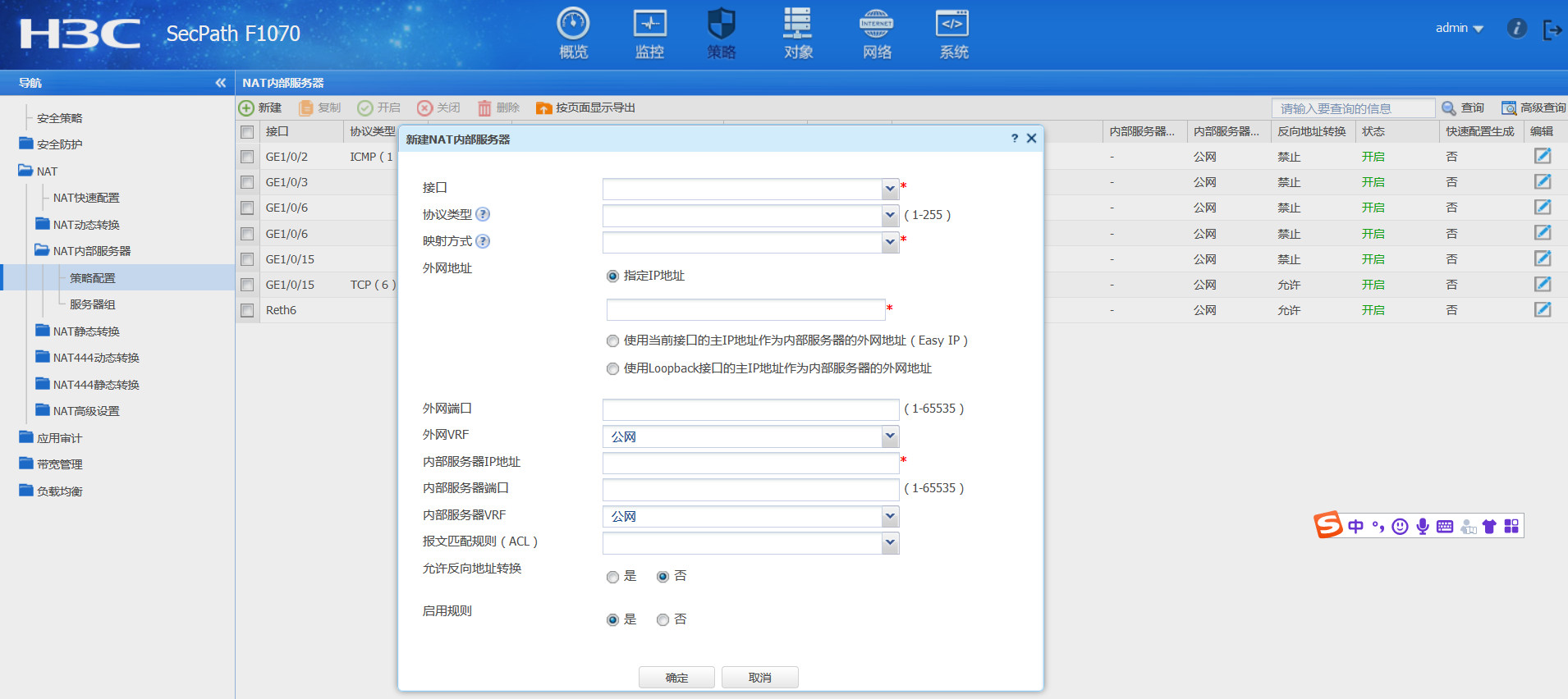The width and height of the screenshot is (1568, 699).
Task: Click the 删除 delete toolbar button
Action: coord(499,108)
